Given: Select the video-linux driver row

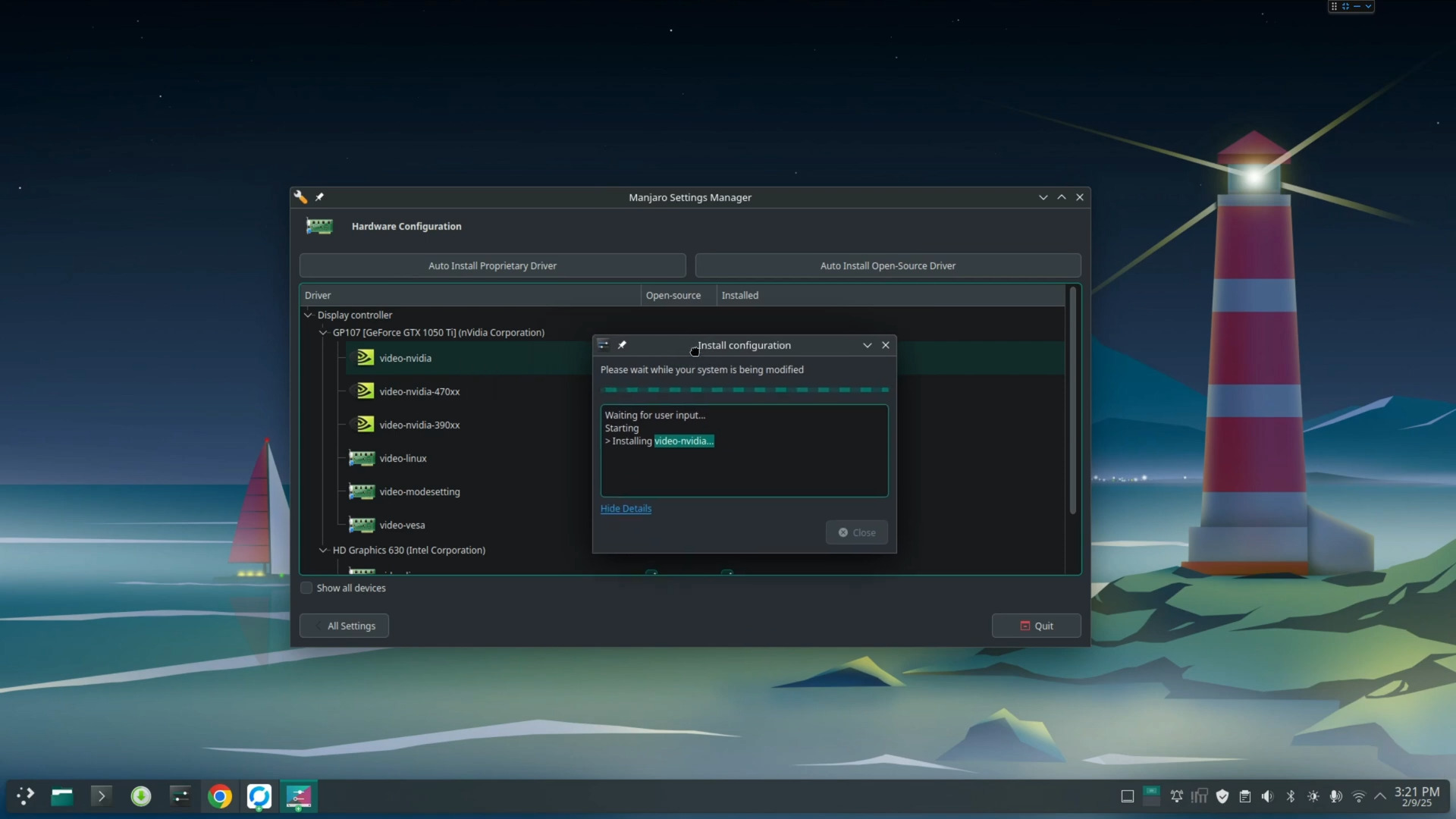Looking at the screenshot, I should (x=468, y=458).
